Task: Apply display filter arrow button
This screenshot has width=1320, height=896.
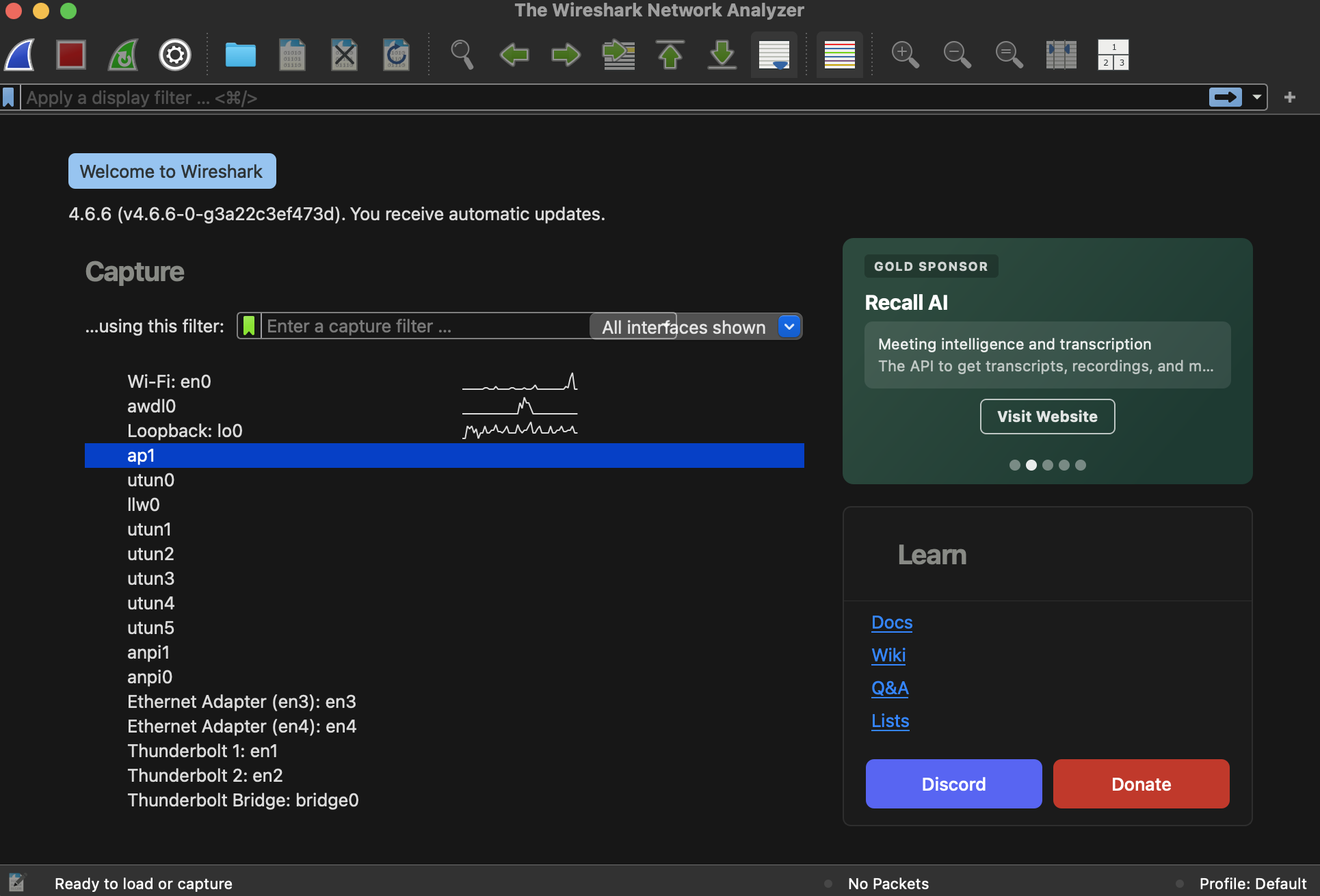Action: pyautogui.click(x=1226, y=97)
